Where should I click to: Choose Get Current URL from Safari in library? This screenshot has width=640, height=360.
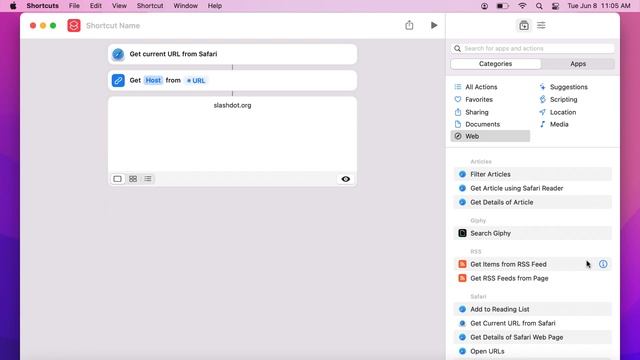pos(533,323)
